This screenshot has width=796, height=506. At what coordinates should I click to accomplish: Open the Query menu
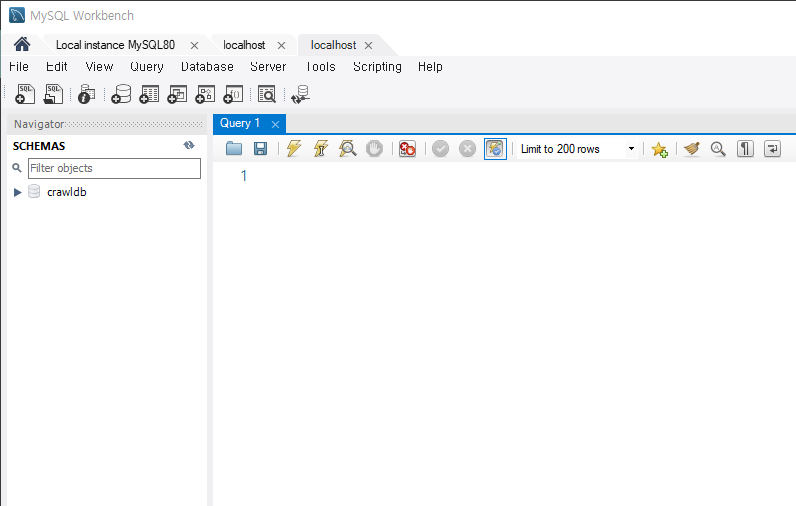pos(147,66)
